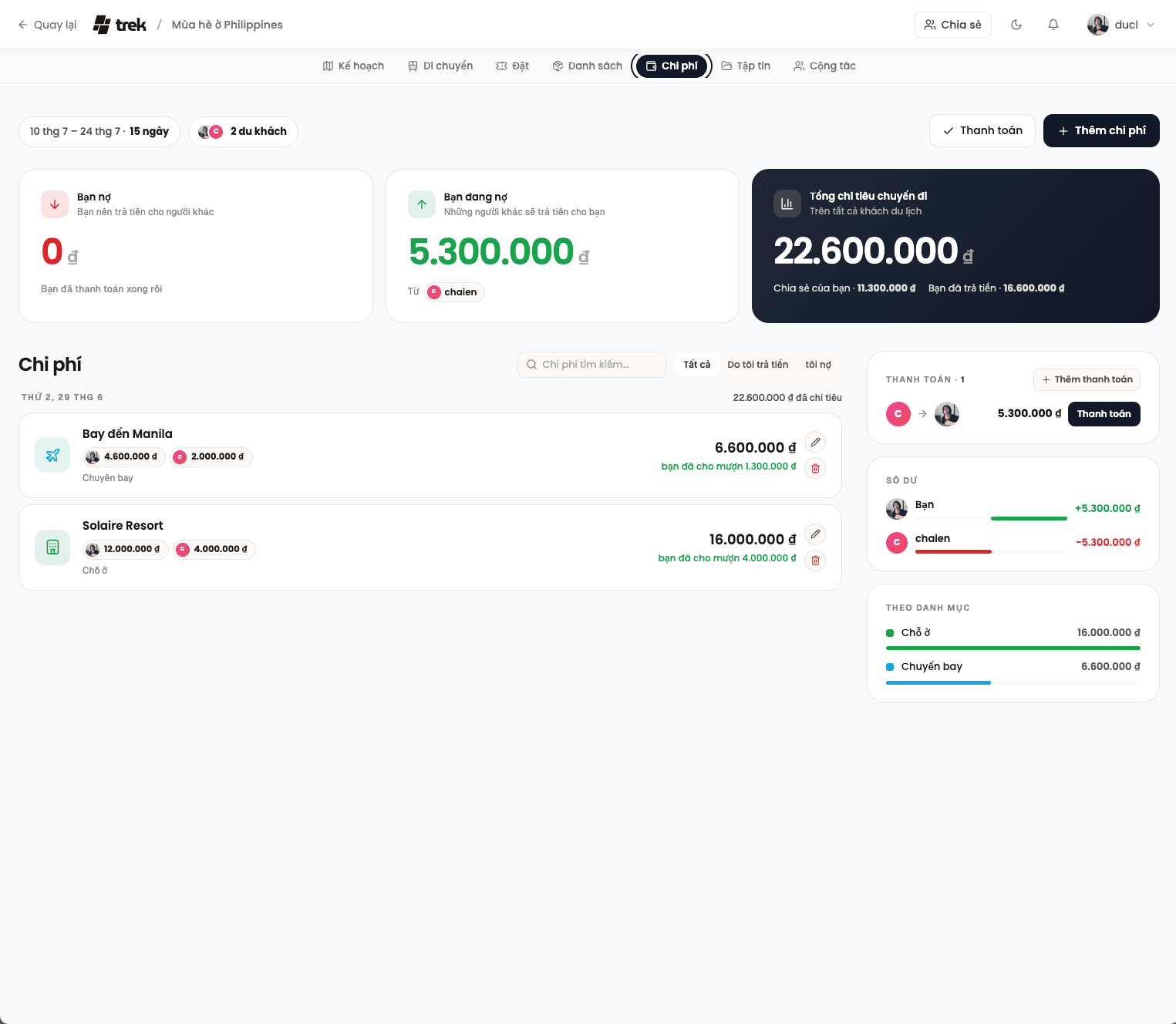Go back with Quay lại

pos(47,25)
